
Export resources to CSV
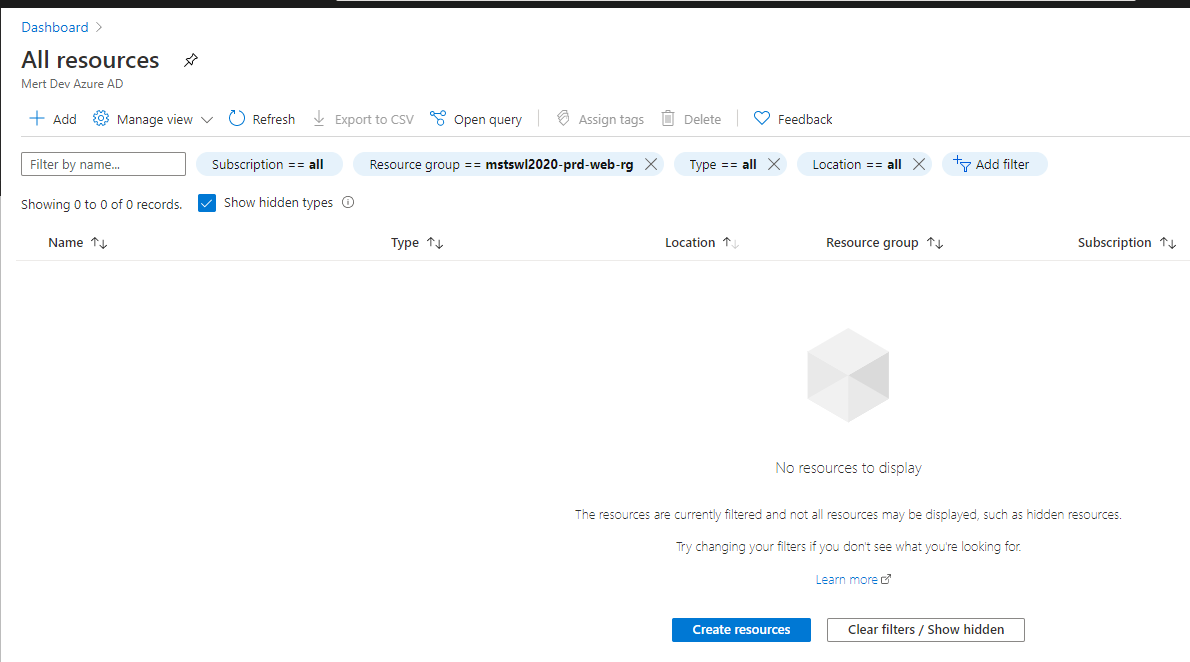coord(363,119)
